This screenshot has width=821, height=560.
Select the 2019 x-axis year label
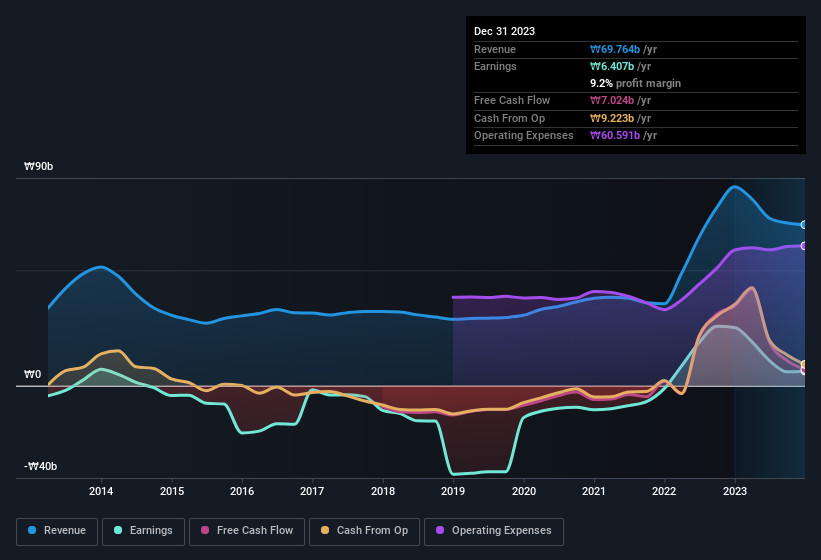[453, 491]
